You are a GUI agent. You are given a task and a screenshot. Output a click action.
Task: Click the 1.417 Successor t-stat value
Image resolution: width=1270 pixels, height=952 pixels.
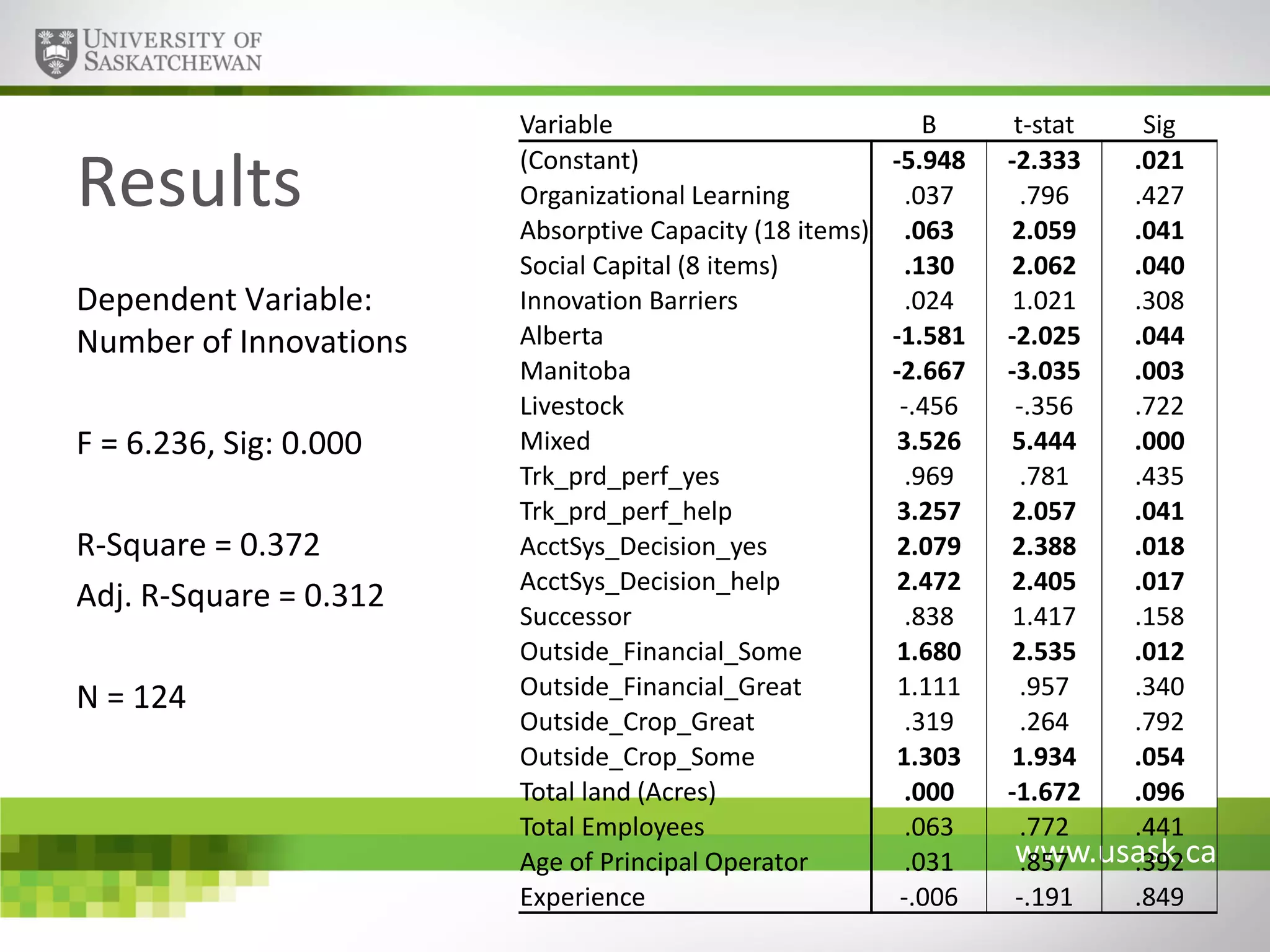[1044, 617]
